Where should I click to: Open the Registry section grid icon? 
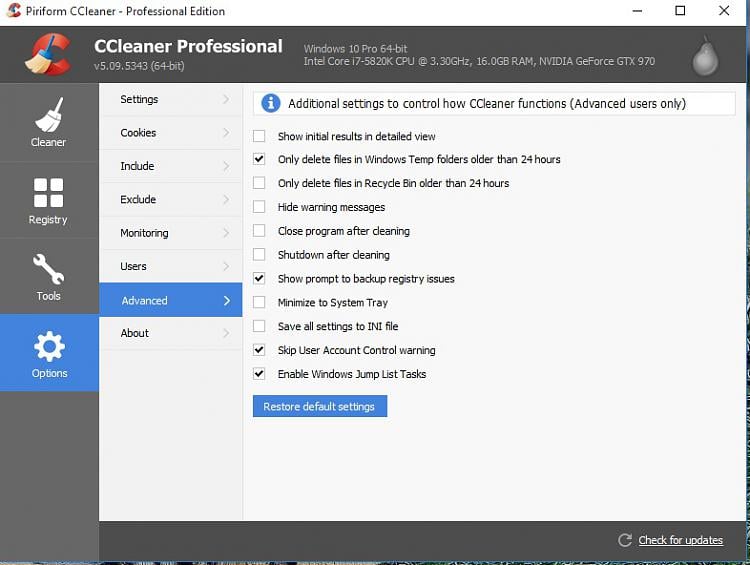[48, 192]
